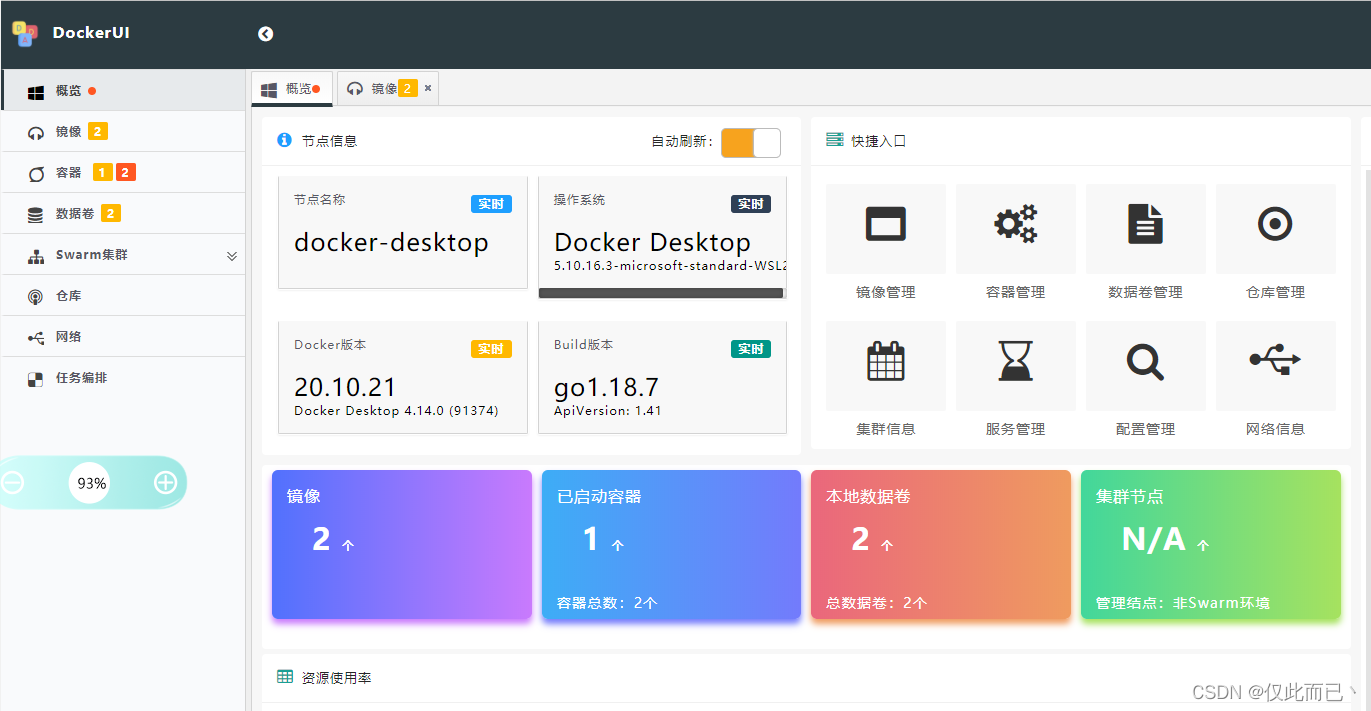This screenshot has height=711, width=1371.
Task: Click the database icon beside sidebar 数据卷
Action: (x=36, y=214)
